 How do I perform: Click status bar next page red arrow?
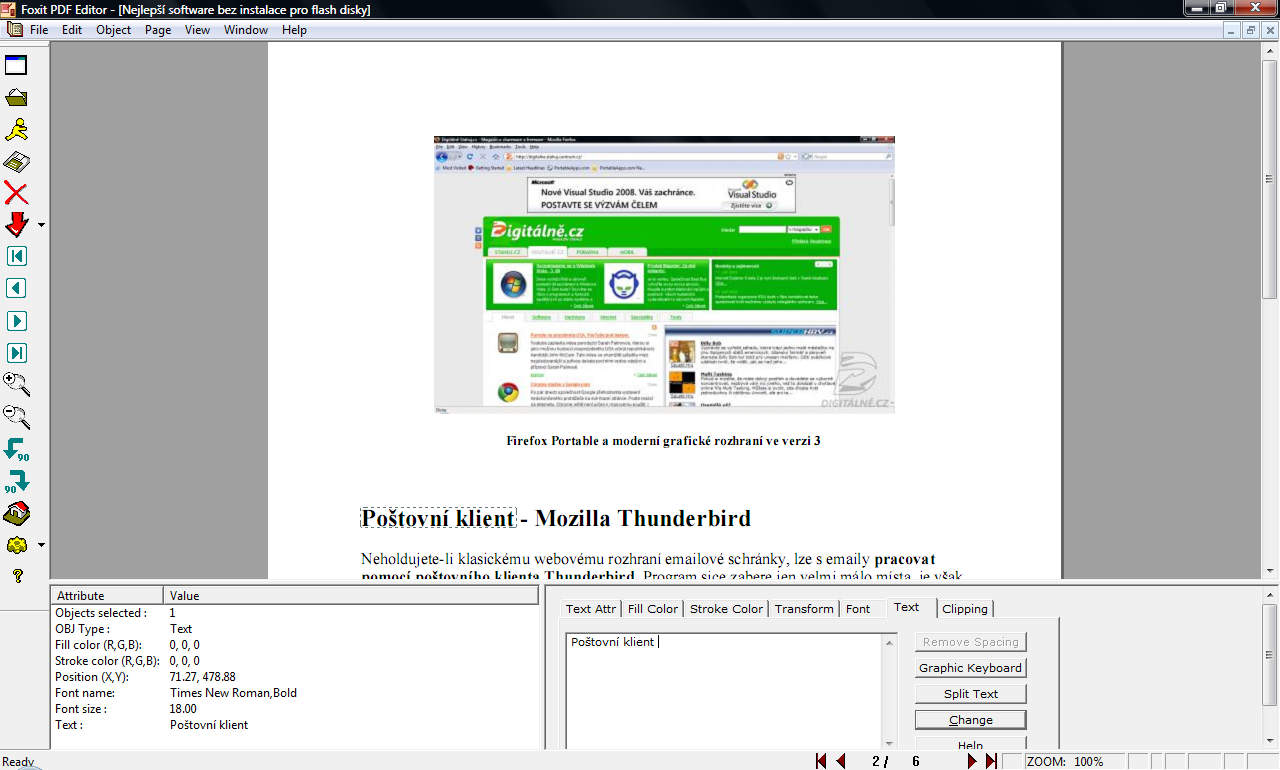(971, 761)
